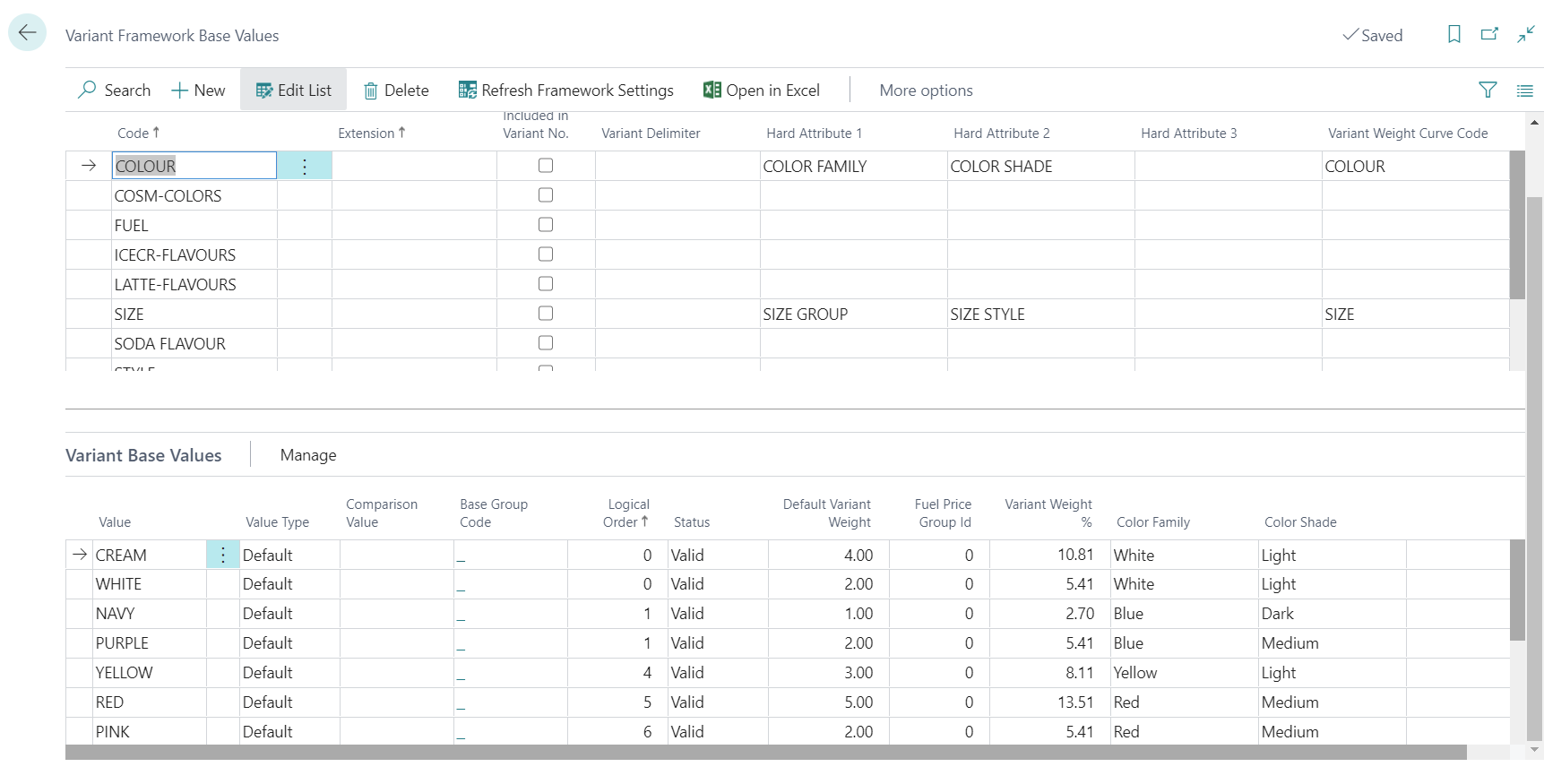This screenshot has height=784, width=1544.
Task: Create a New record
Action: [x=198, y=90]
